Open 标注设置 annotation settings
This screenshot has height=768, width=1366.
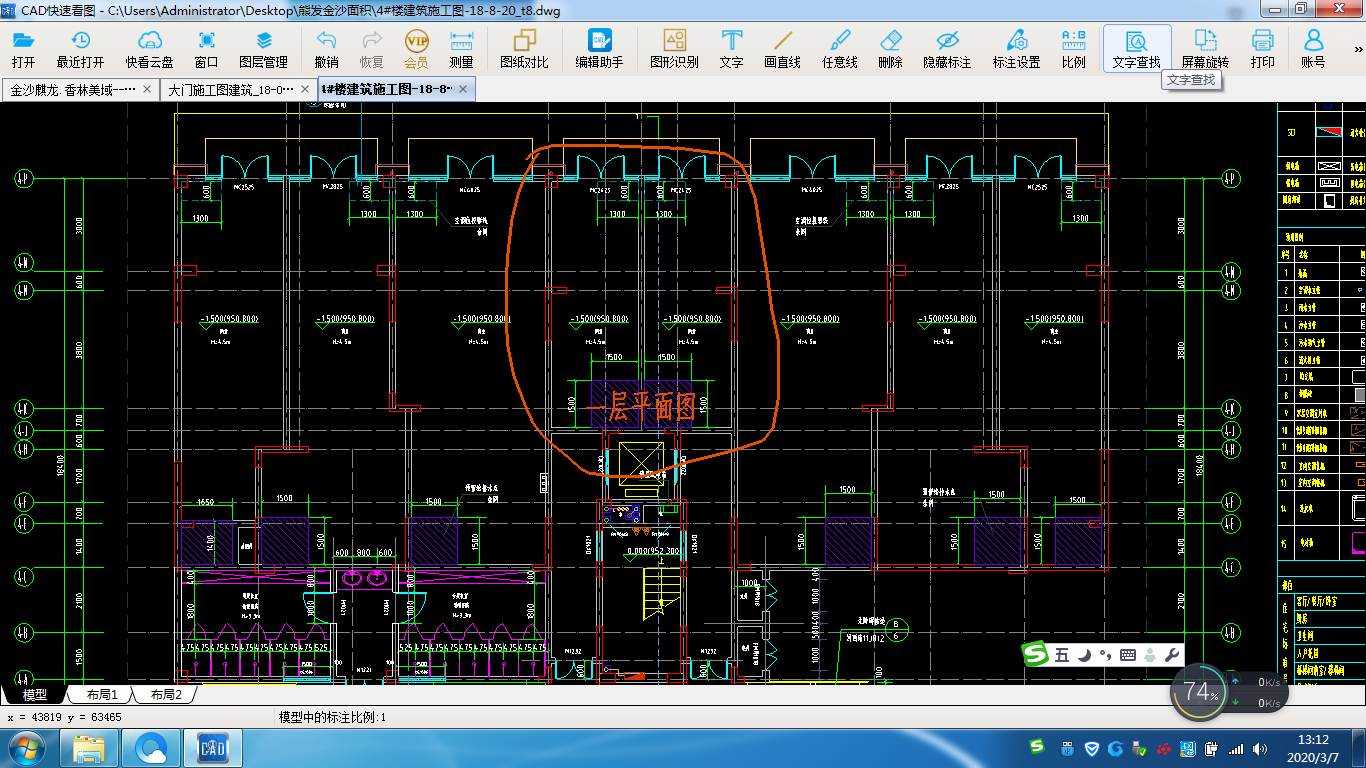1017,49
